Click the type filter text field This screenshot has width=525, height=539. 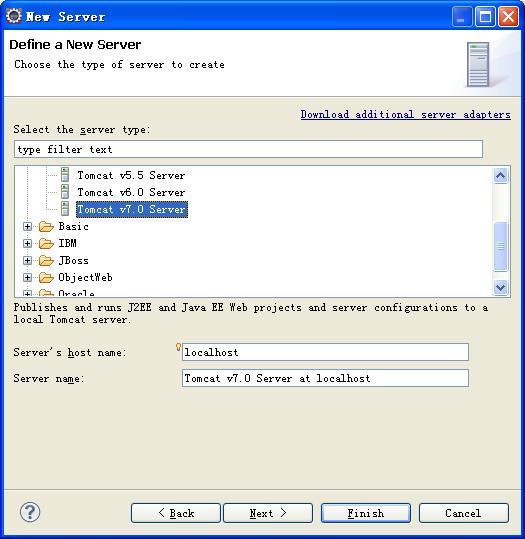pyautogui.click(x=248, y=149)
